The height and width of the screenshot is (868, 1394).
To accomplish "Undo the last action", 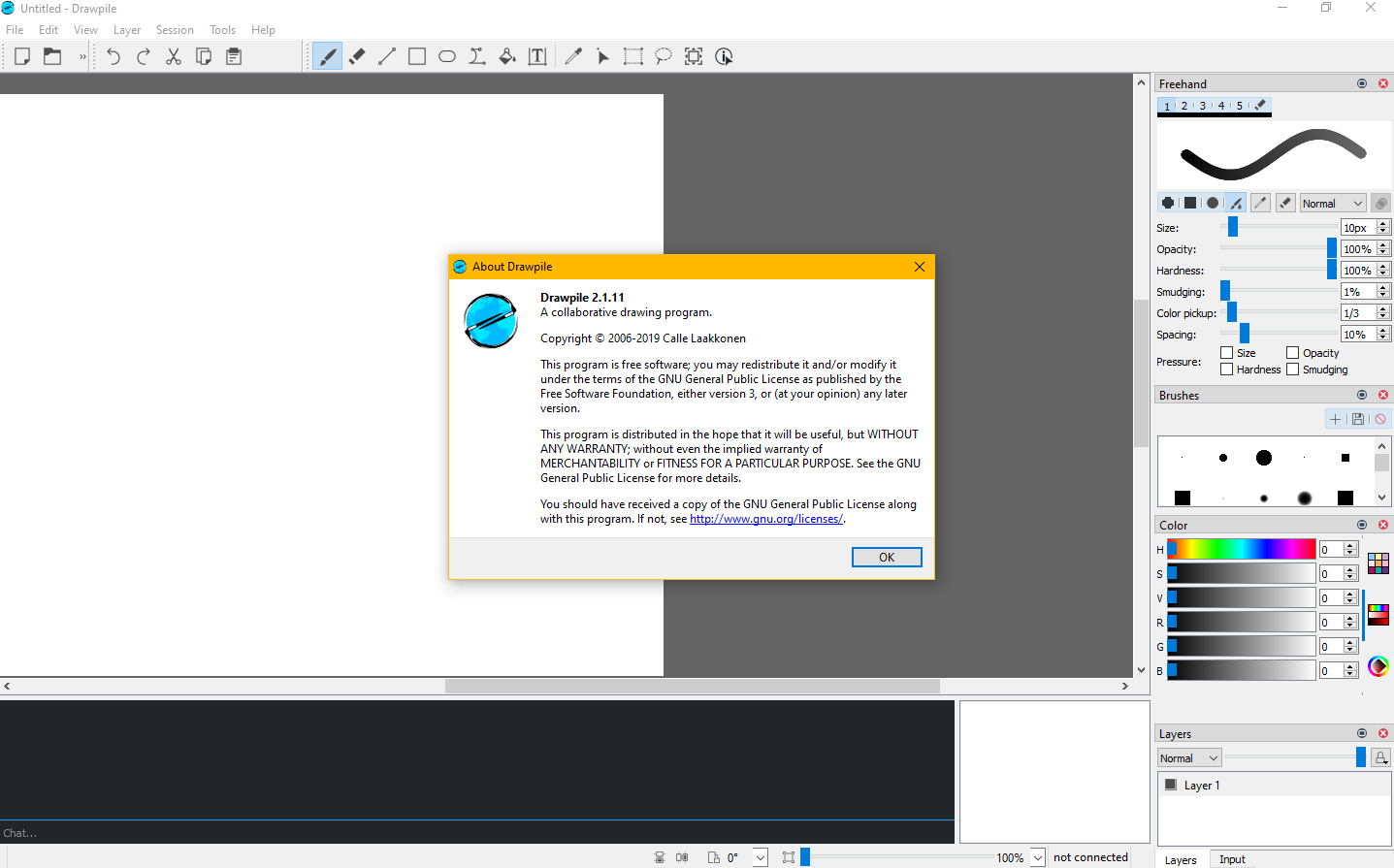I will pyautogui.click(x=113, y=56).
